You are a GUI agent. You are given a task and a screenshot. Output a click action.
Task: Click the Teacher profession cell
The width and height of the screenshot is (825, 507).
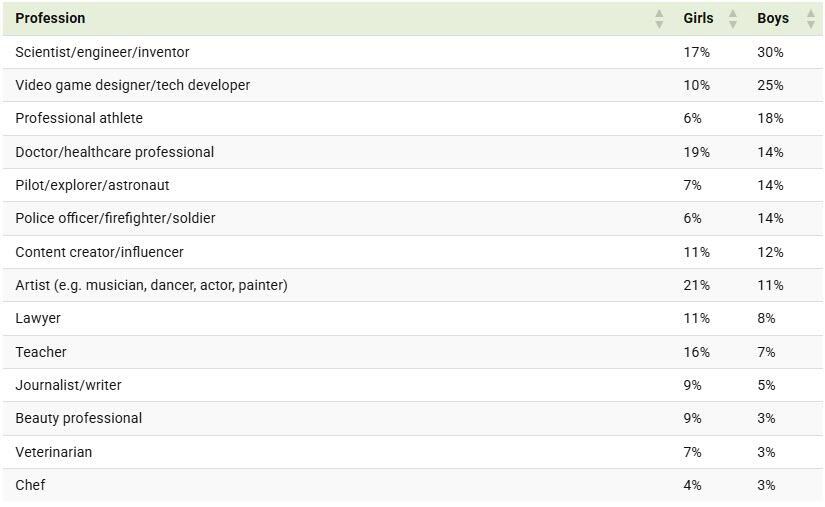tap(41, 352)
